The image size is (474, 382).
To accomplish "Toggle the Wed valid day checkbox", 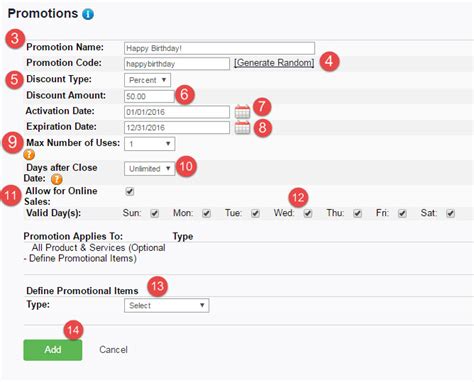I will click(x=308, y=213).
